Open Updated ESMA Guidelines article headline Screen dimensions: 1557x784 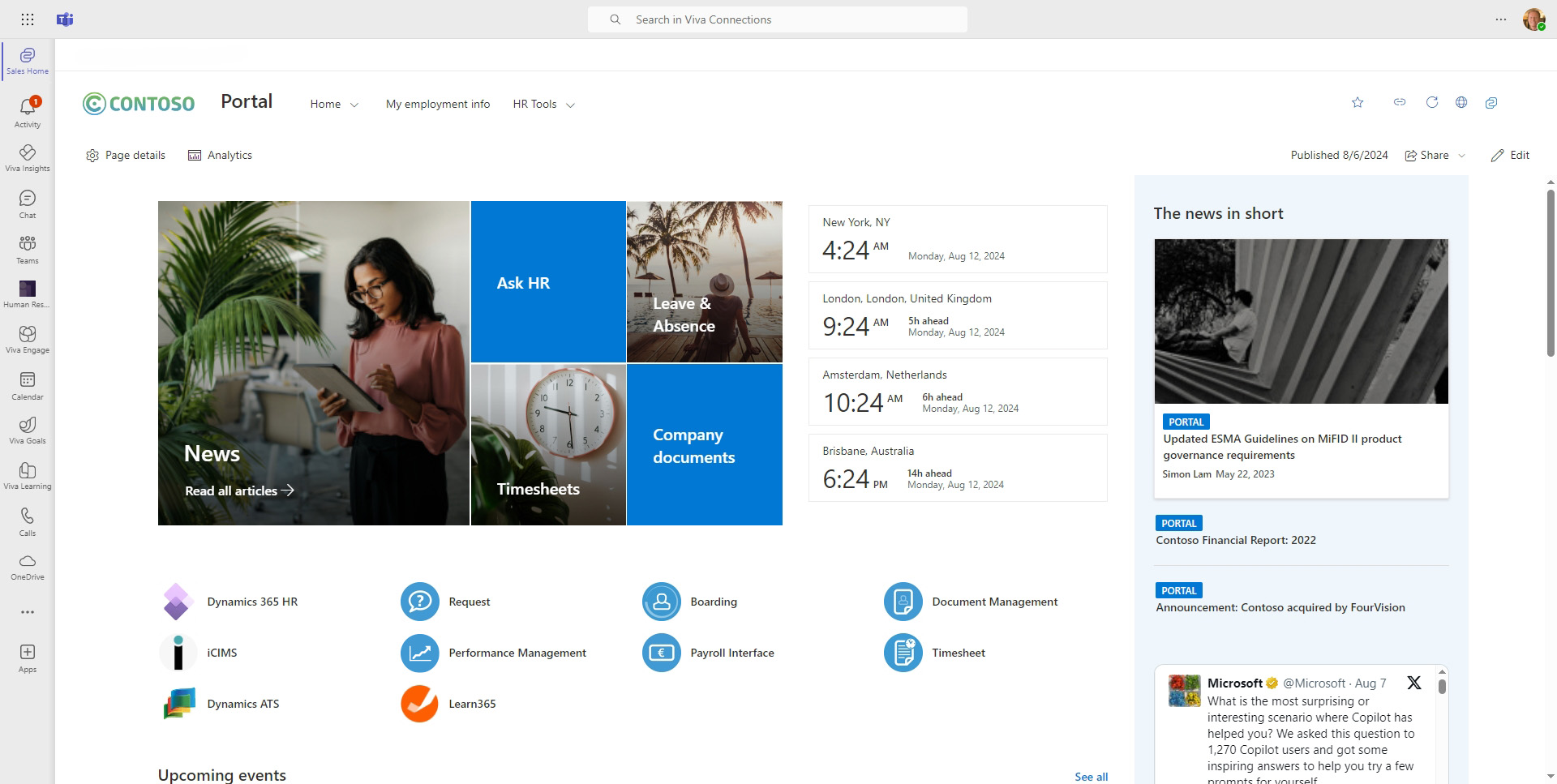[1282, 447]
